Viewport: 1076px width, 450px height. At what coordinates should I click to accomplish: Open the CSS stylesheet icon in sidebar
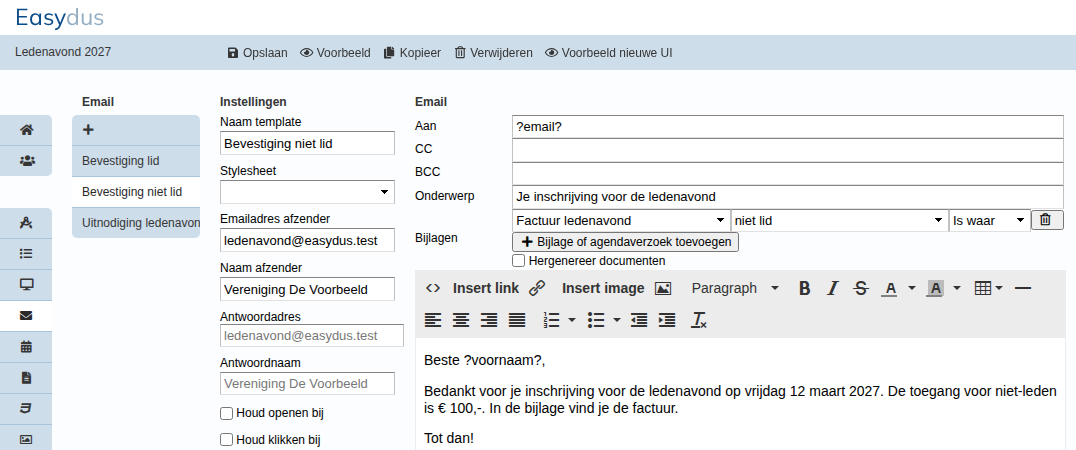point(26,408)
